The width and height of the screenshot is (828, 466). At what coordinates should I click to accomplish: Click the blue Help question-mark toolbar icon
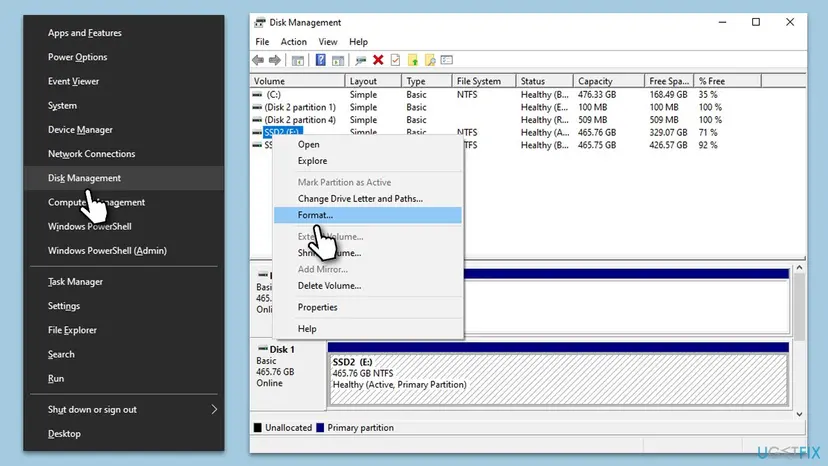pos(321,60)
